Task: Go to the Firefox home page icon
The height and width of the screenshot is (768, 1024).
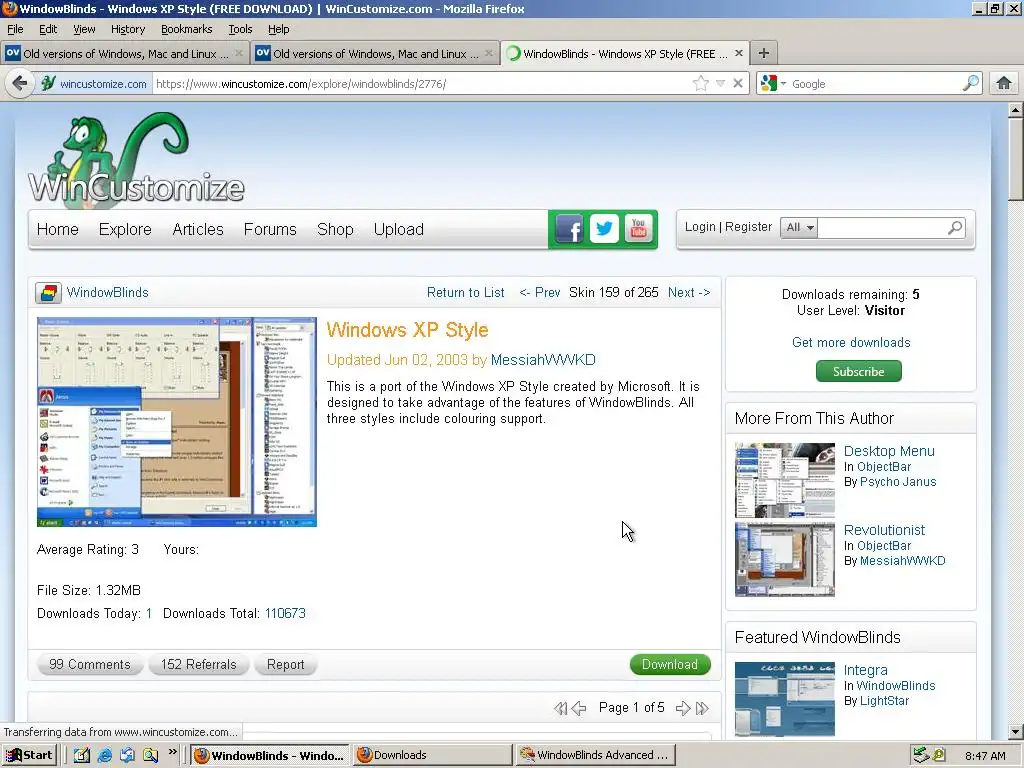Action: click(1004, 84)
